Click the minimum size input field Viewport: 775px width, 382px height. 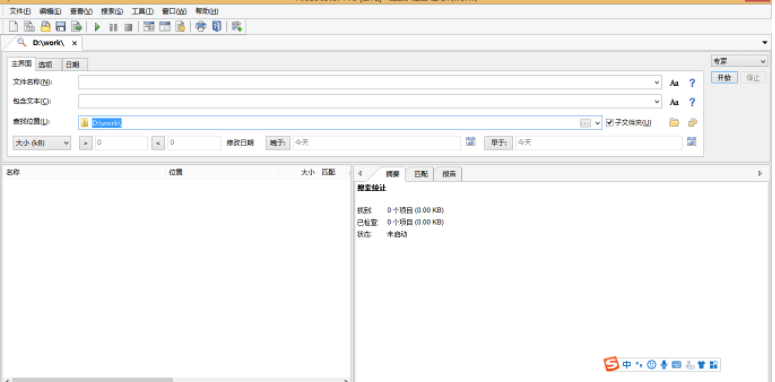coord(121,143)
